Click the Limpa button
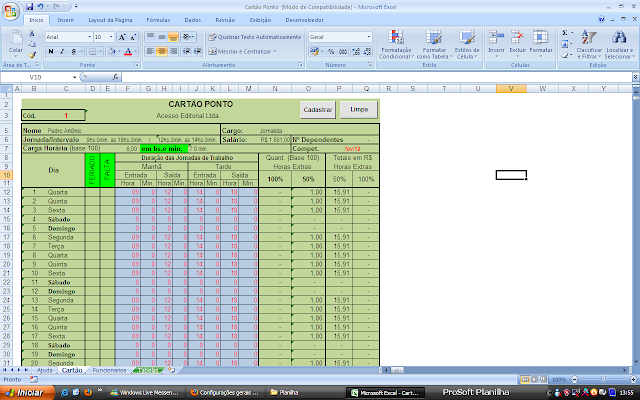The height and width of the screenshot is (400, 640). point(359,110)
